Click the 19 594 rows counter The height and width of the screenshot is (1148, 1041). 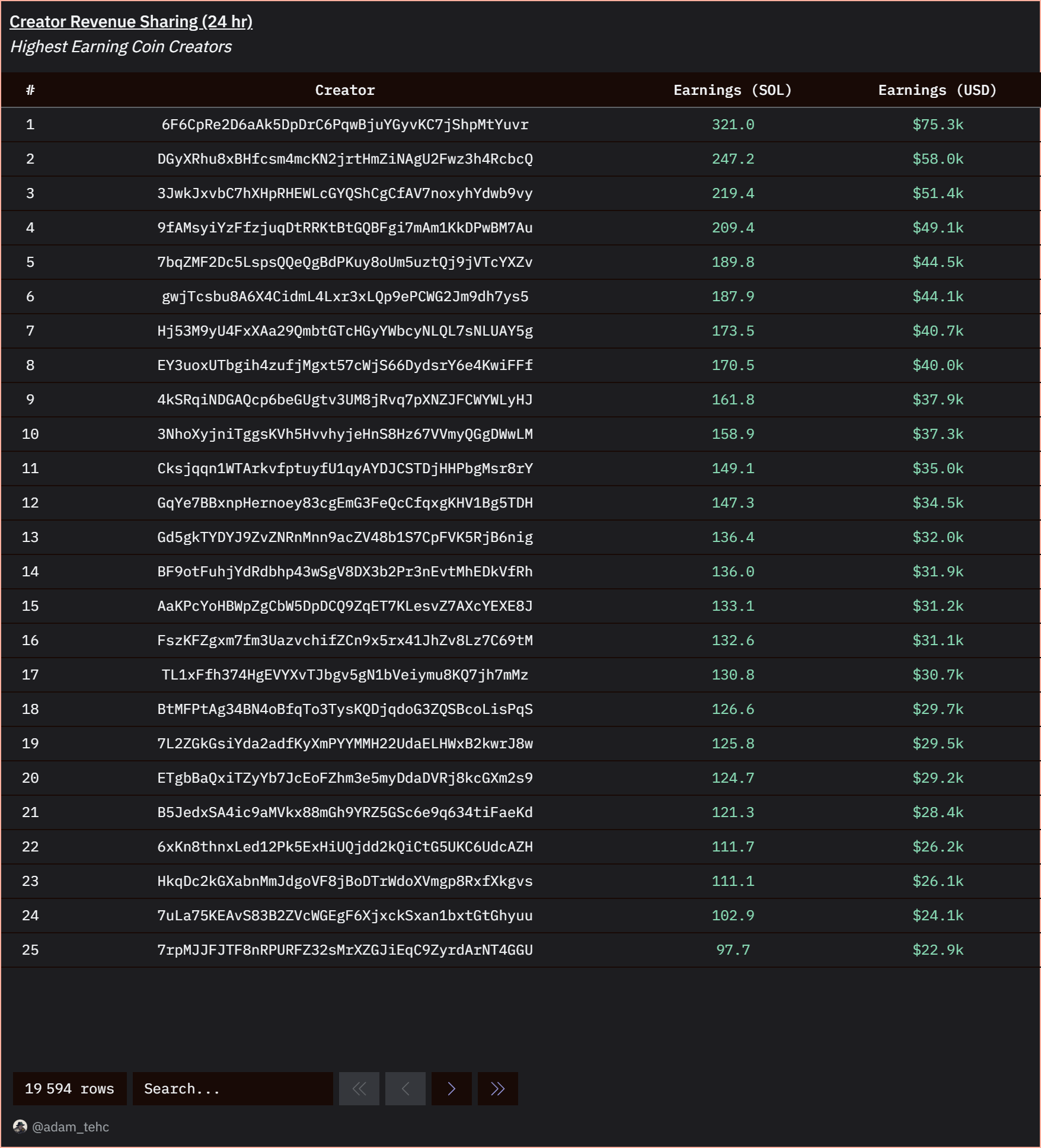pos(69,1089)
